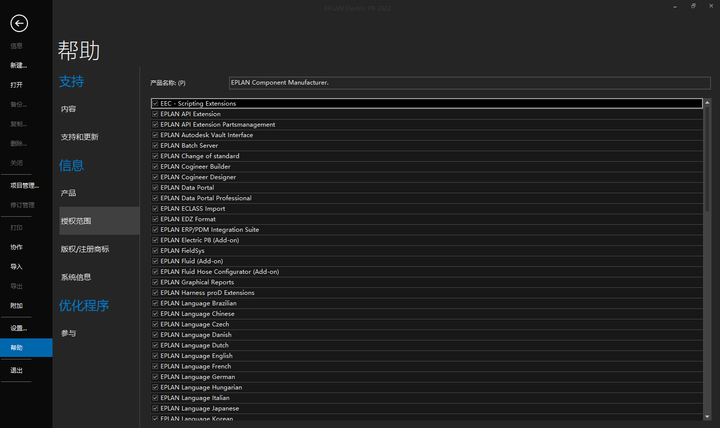Open 导入 in the sidebar

click(17, 267)
